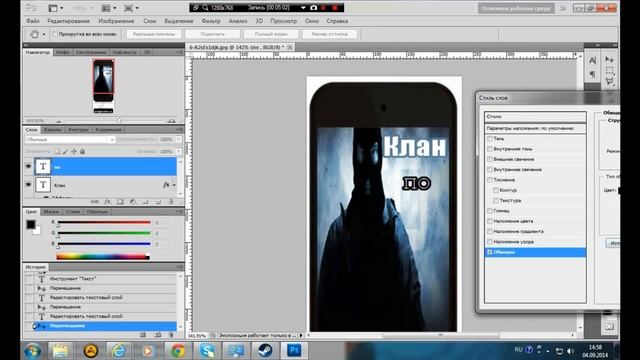Switch to the Контуры tab

click(78, 129)
